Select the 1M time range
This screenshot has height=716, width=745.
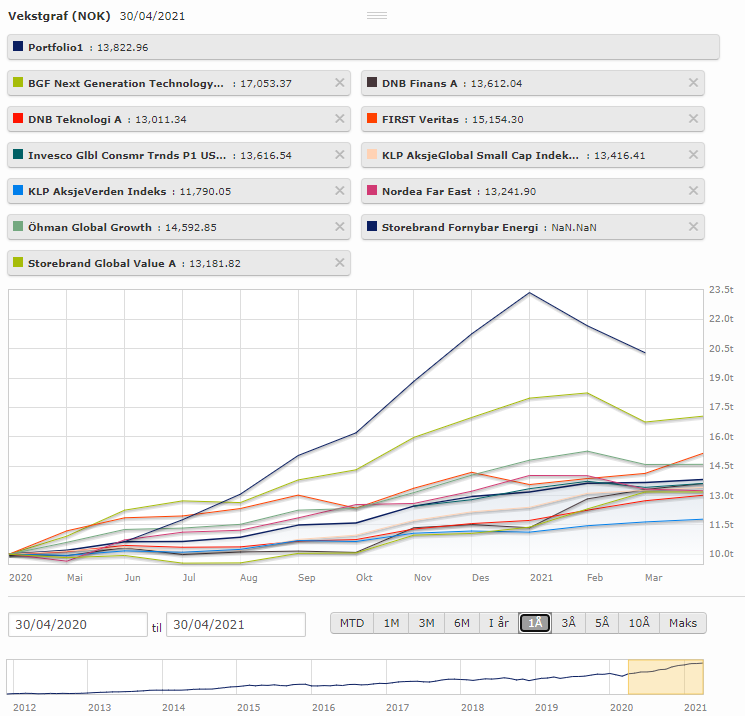pos(391,623)
